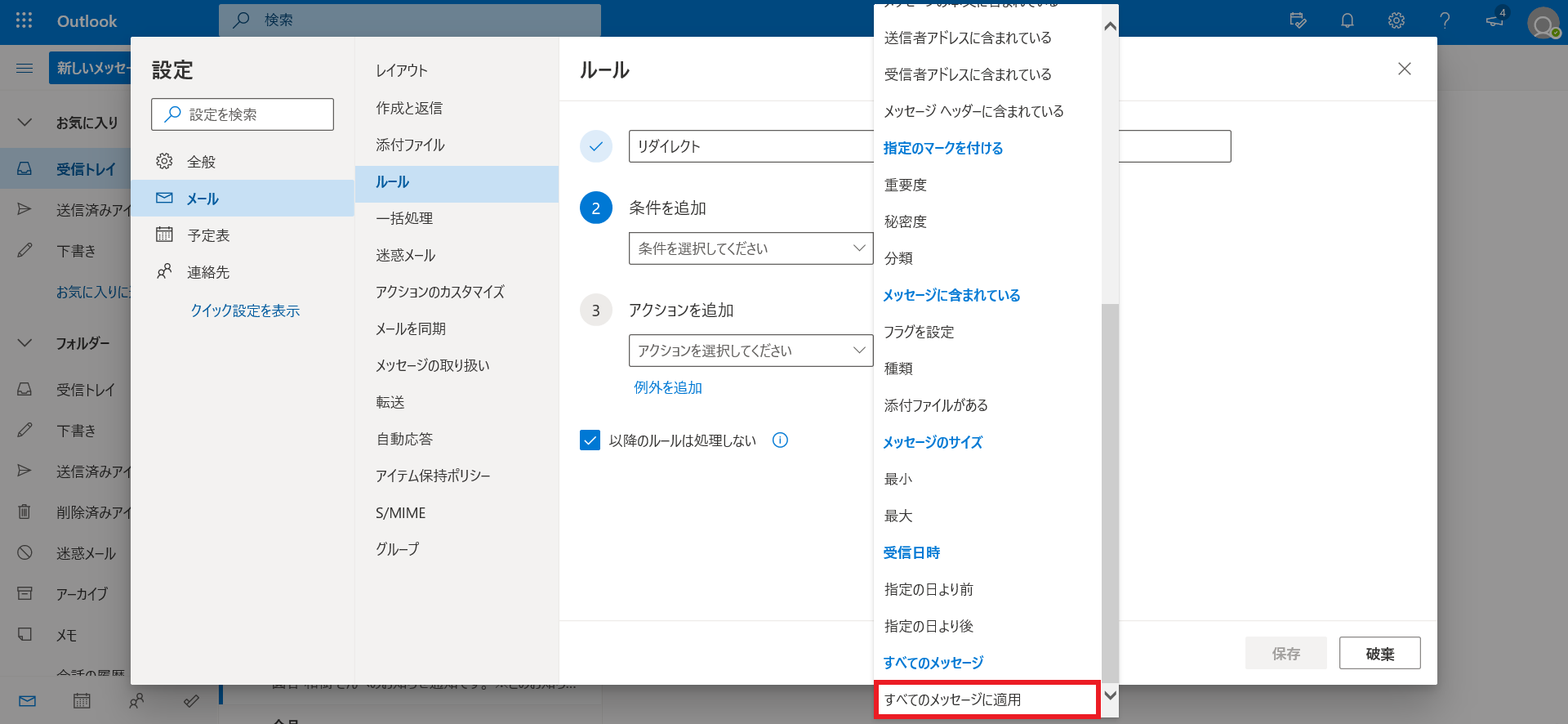Screen dimensions: 1568x724
Task: Toggle the hamburger navigation pane button
Action: (x=24, y=68)
